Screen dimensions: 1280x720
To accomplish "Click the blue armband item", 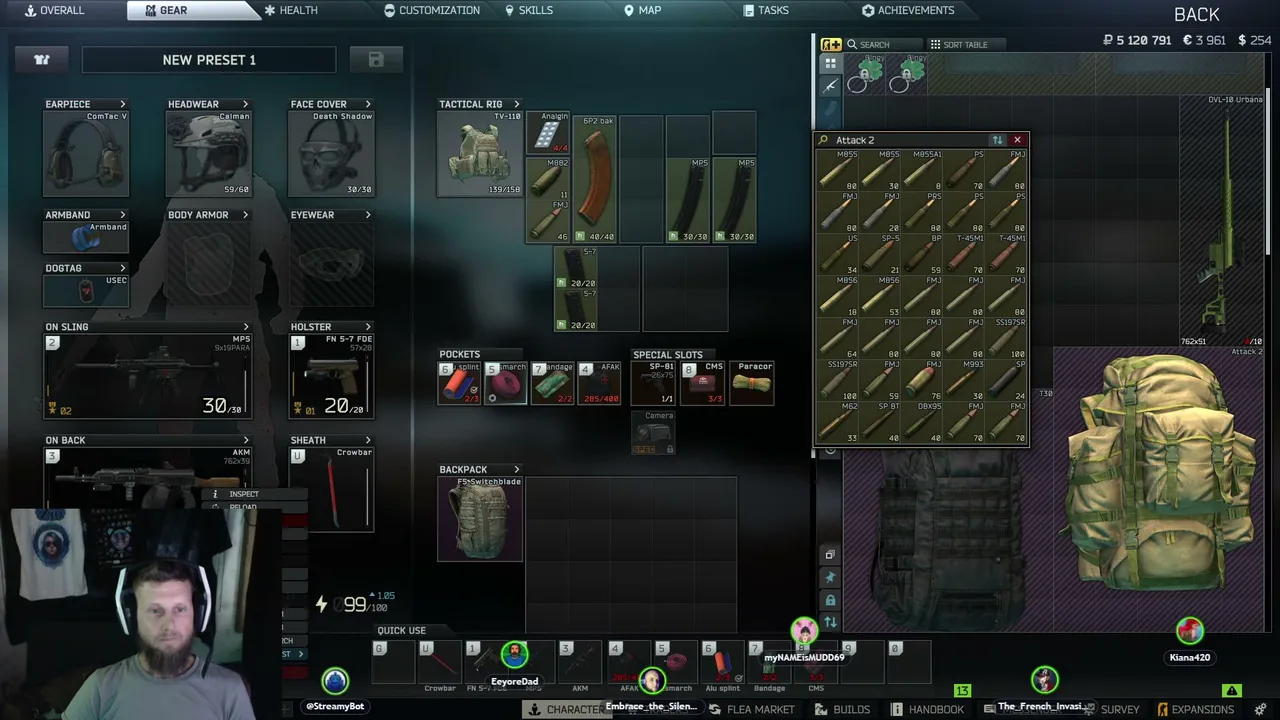I will click(x=86, y=237).
